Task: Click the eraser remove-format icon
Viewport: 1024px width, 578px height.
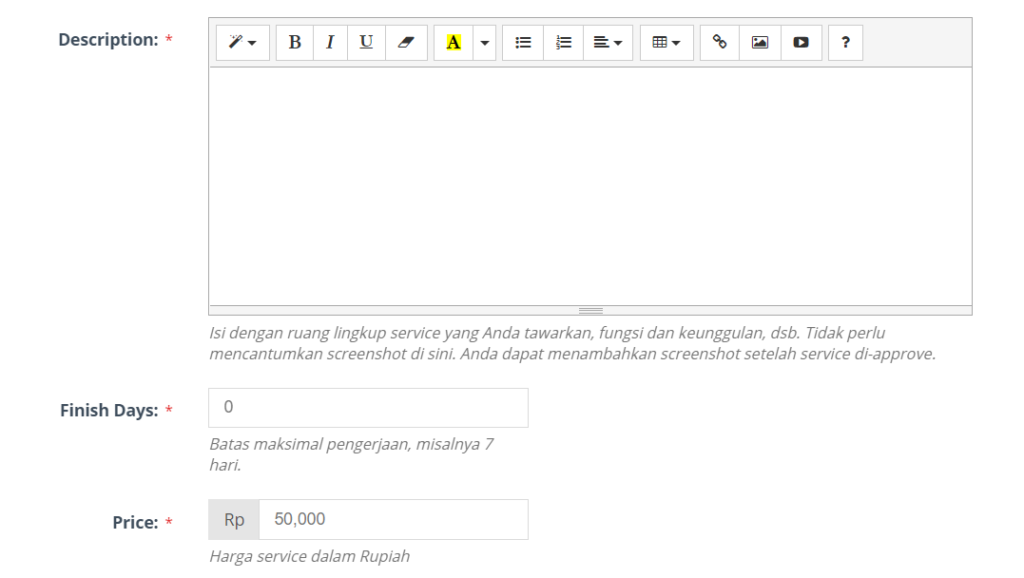Action: click(406, 42)
